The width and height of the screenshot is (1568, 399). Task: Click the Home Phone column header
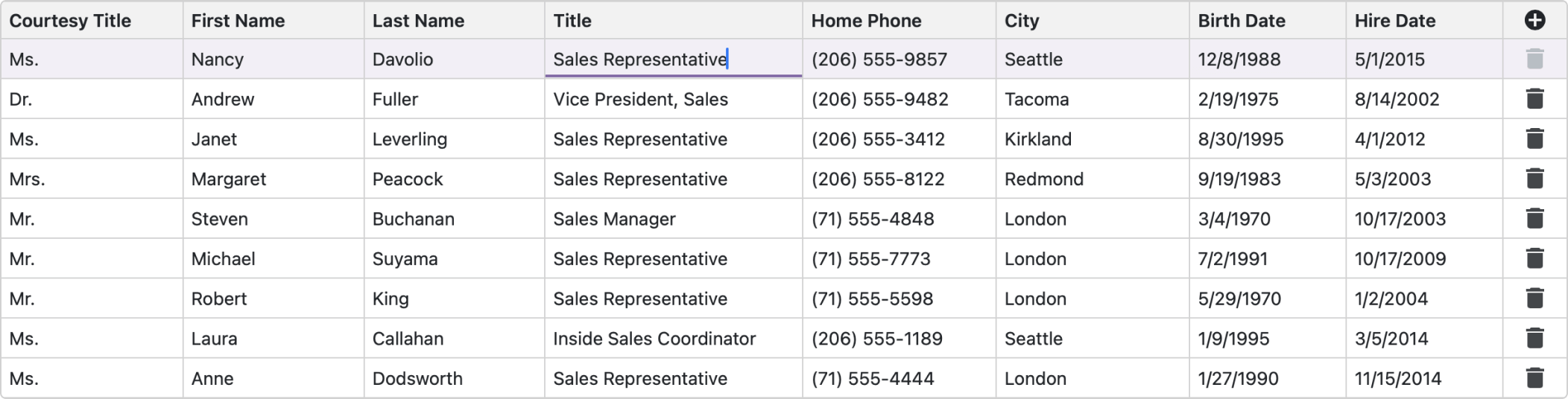866,21
